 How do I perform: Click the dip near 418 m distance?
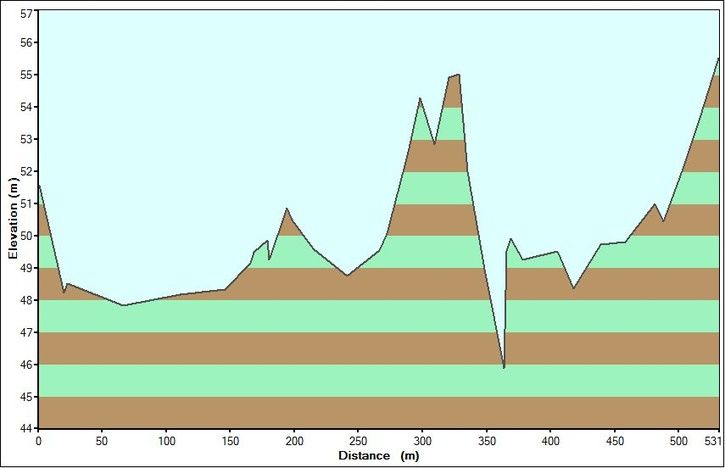pos(574,288)
